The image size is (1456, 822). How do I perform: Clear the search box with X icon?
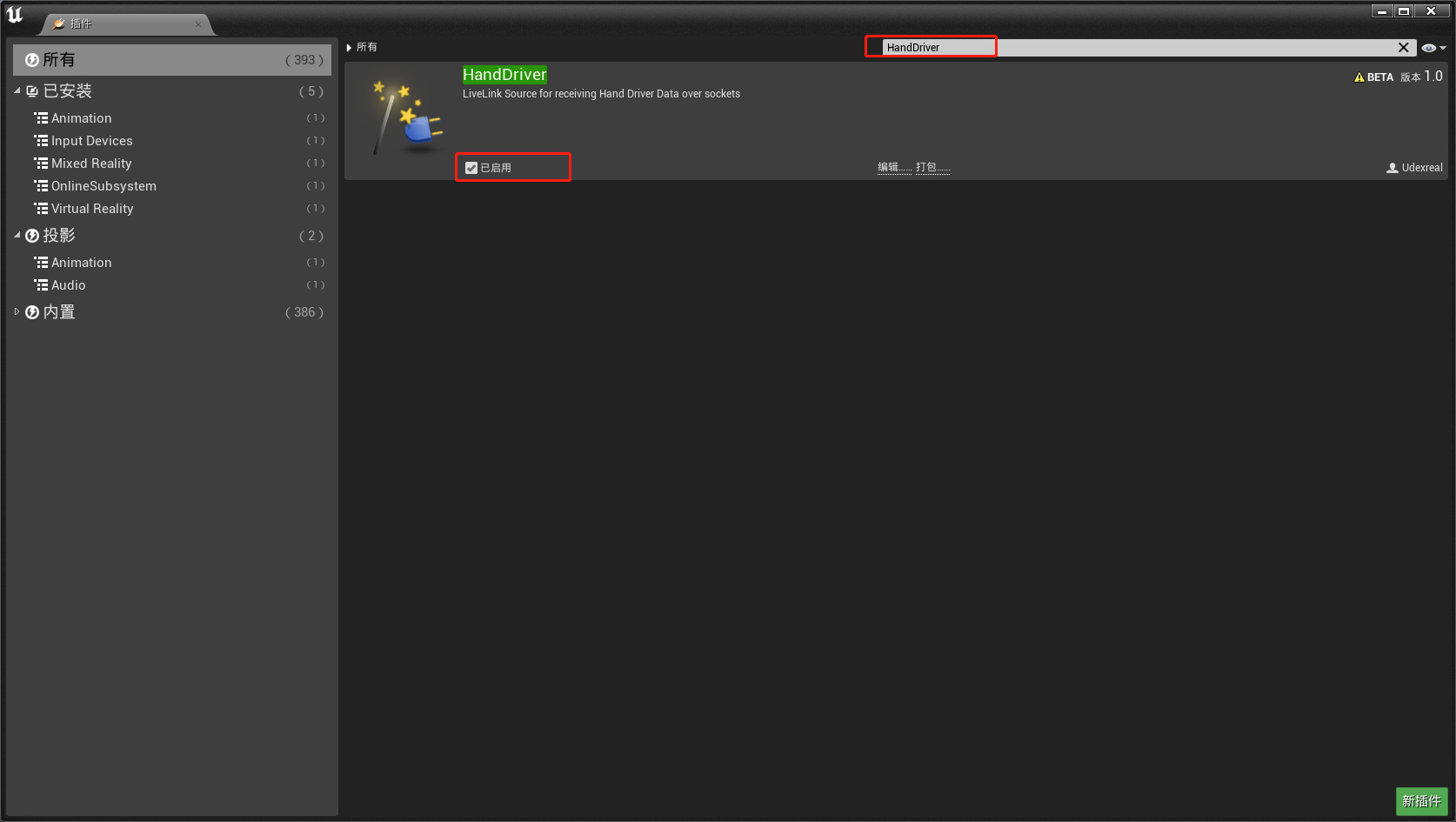tap(1403, 48)
